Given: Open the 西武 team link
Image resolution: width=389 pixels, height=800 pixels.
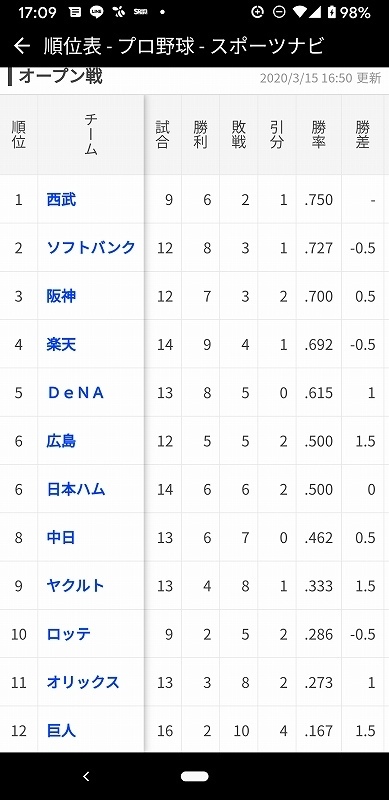Looking at the screenshot, I should point(61,199).
